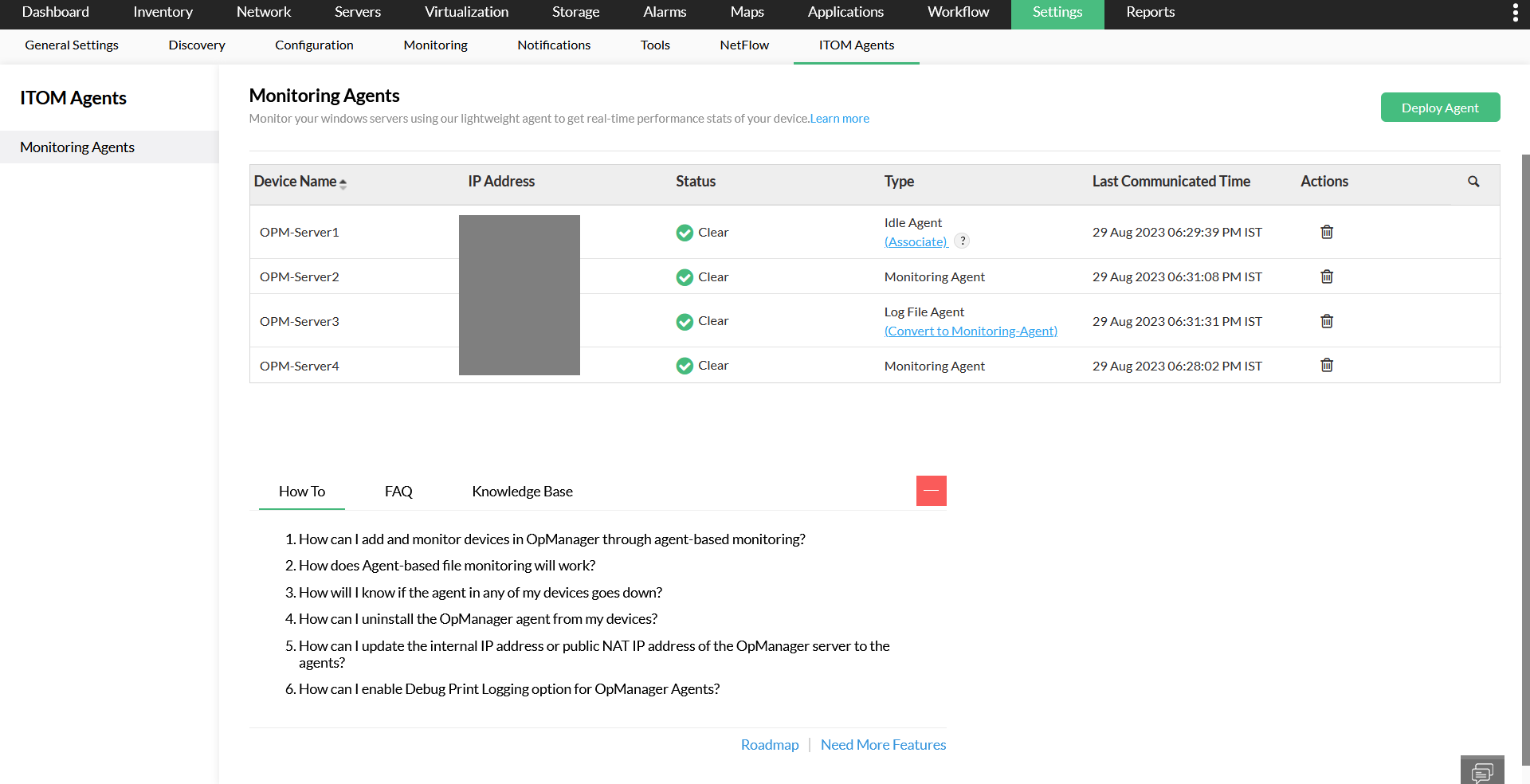Open how-to on updating NAT IP address
Image resolution: width=1530 pixels, height=784 pixels.
coord(594,654)
